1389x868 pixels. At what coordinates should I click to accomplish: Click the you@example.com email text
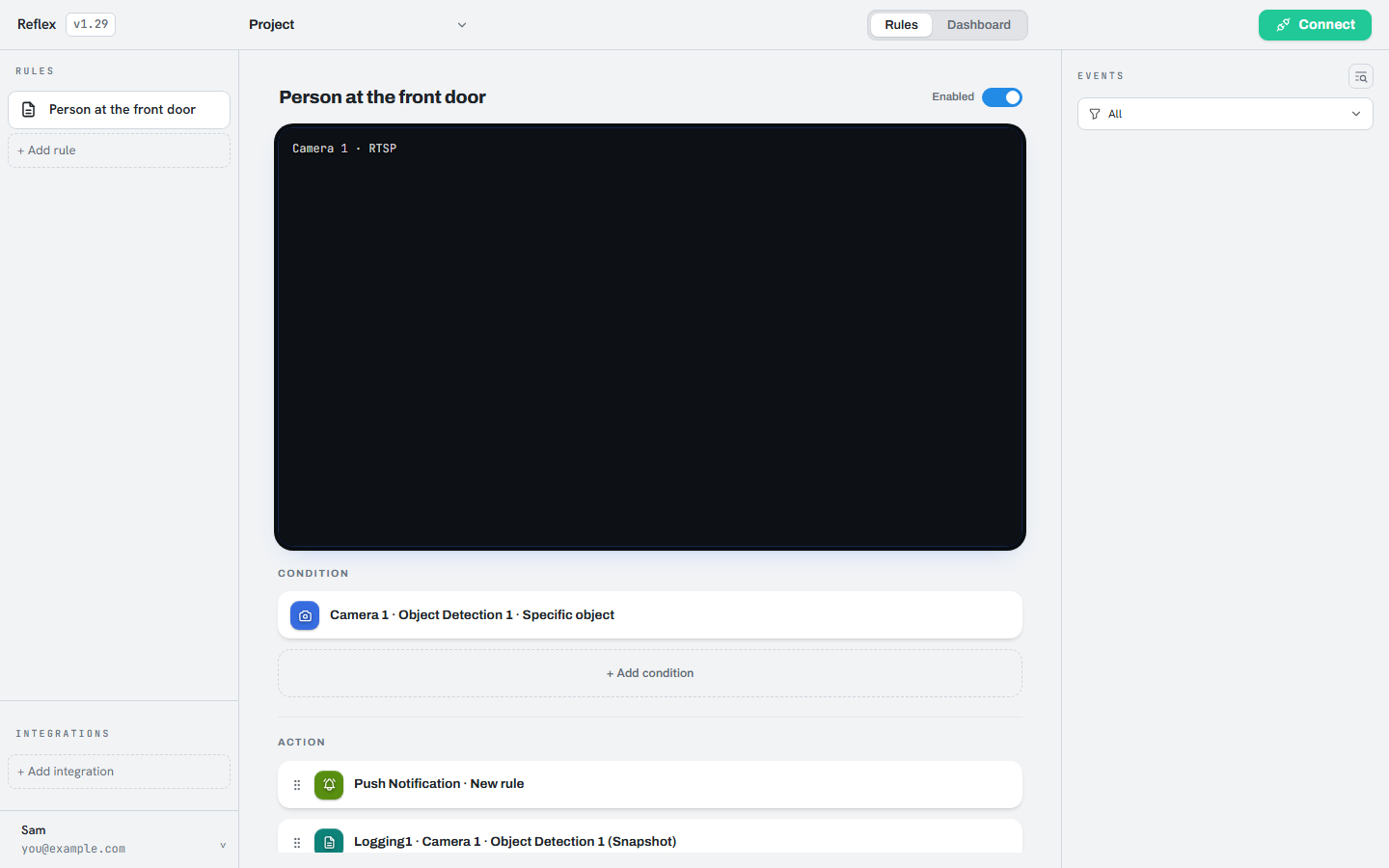coord(73,849)
